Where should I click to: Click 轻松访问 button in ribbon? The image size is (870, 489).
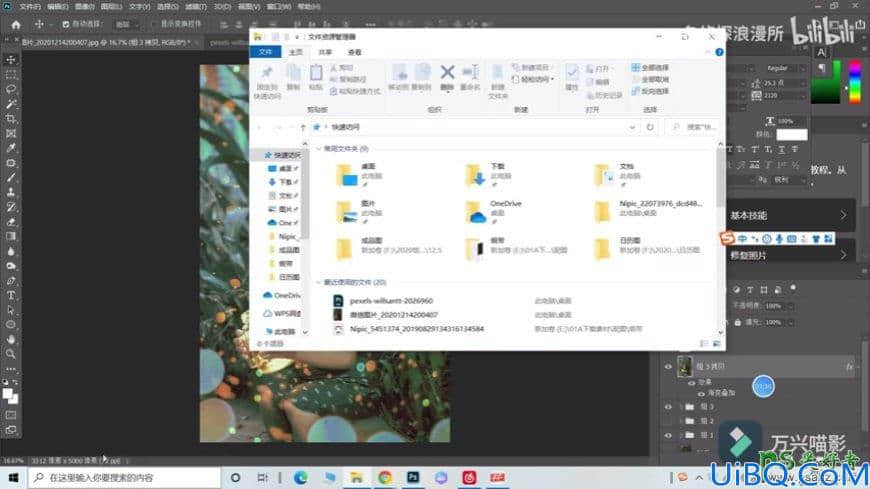[x=533, y=79]
